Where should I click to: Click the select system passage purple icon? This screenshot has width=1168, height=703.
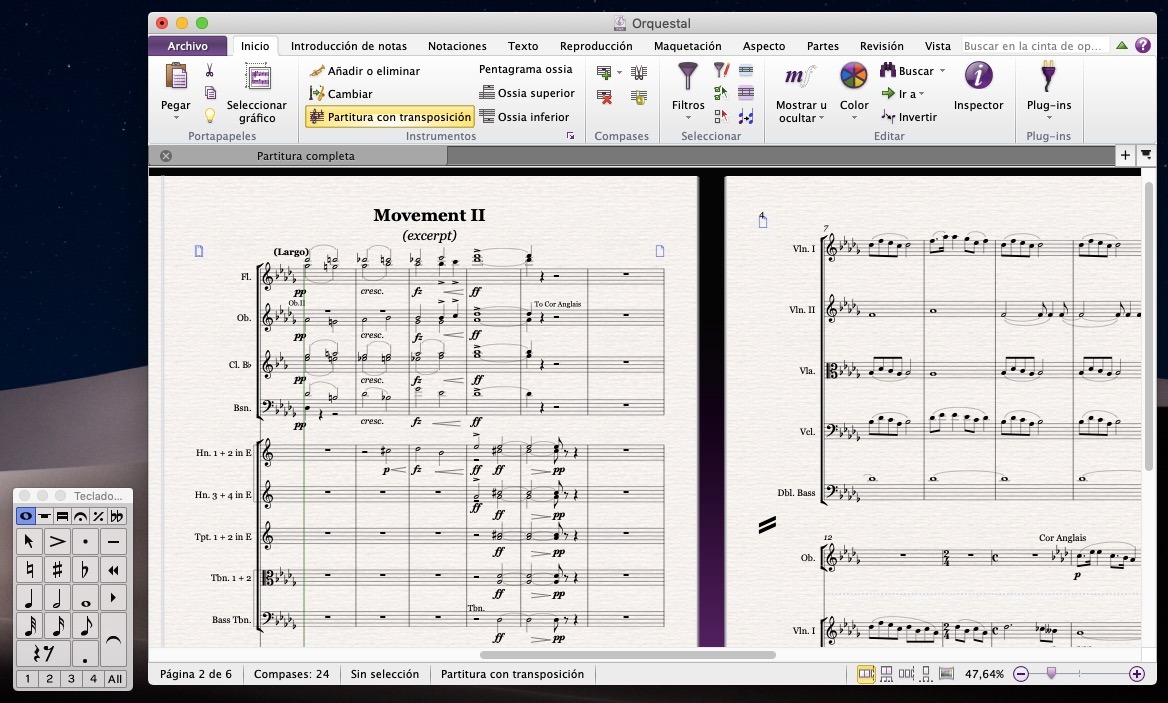click(746, 93)
